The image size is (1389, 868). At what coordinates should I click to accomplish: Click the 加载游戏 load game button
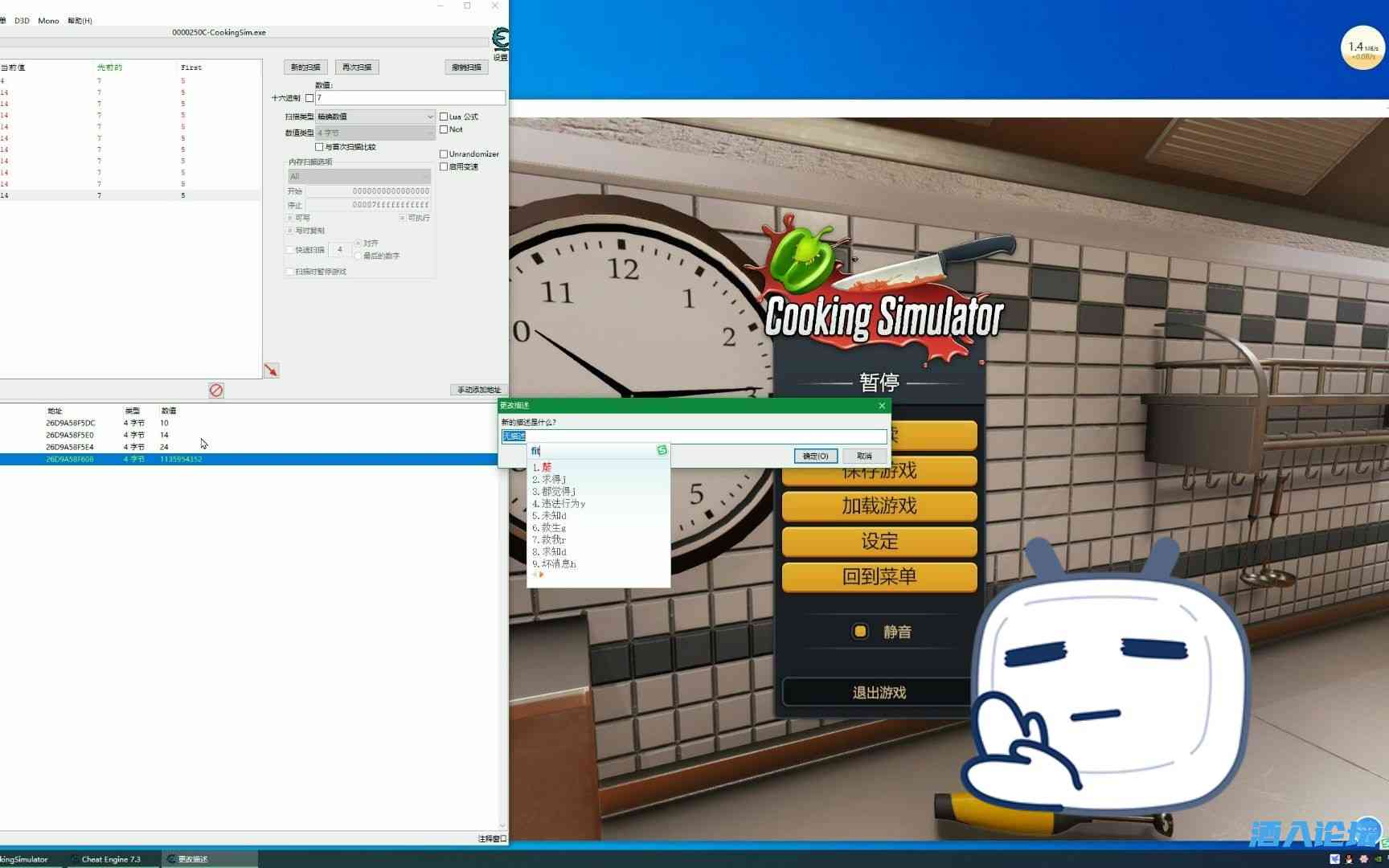(x=879, y=506)
